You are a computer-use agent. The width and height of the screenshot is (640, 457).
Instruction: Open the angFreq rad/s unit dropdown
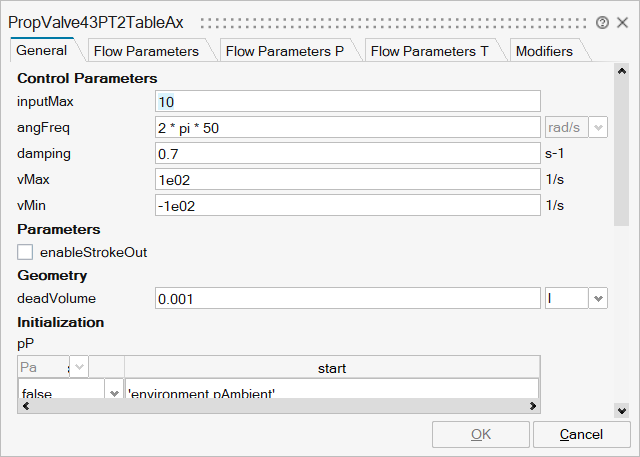[x=598, y=127]
